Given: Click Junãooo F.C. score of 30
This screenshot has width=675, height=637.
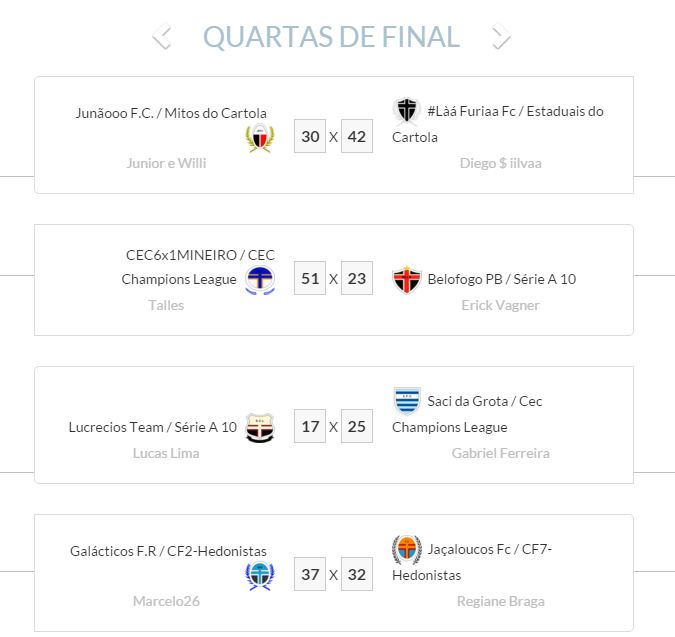Looking at the screenshot, I should [310, 136].
